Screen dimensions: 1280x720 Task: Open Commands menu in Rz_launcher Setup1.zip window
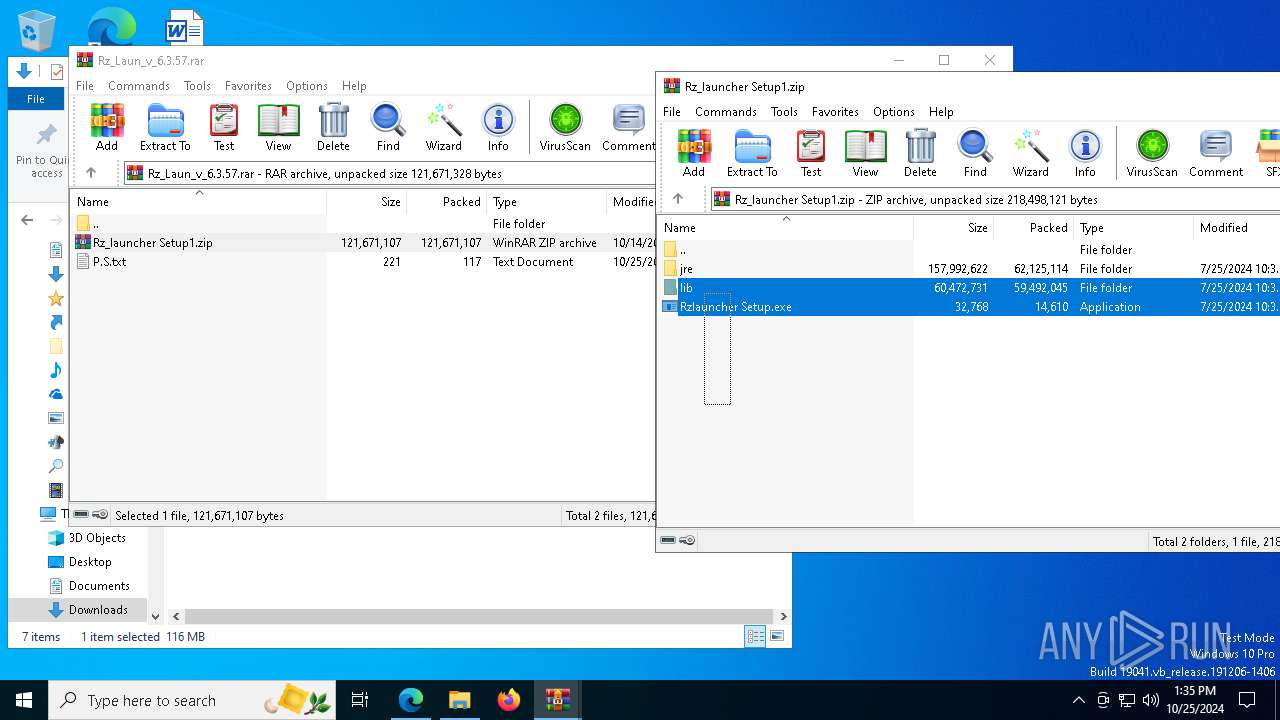point(726,112)
